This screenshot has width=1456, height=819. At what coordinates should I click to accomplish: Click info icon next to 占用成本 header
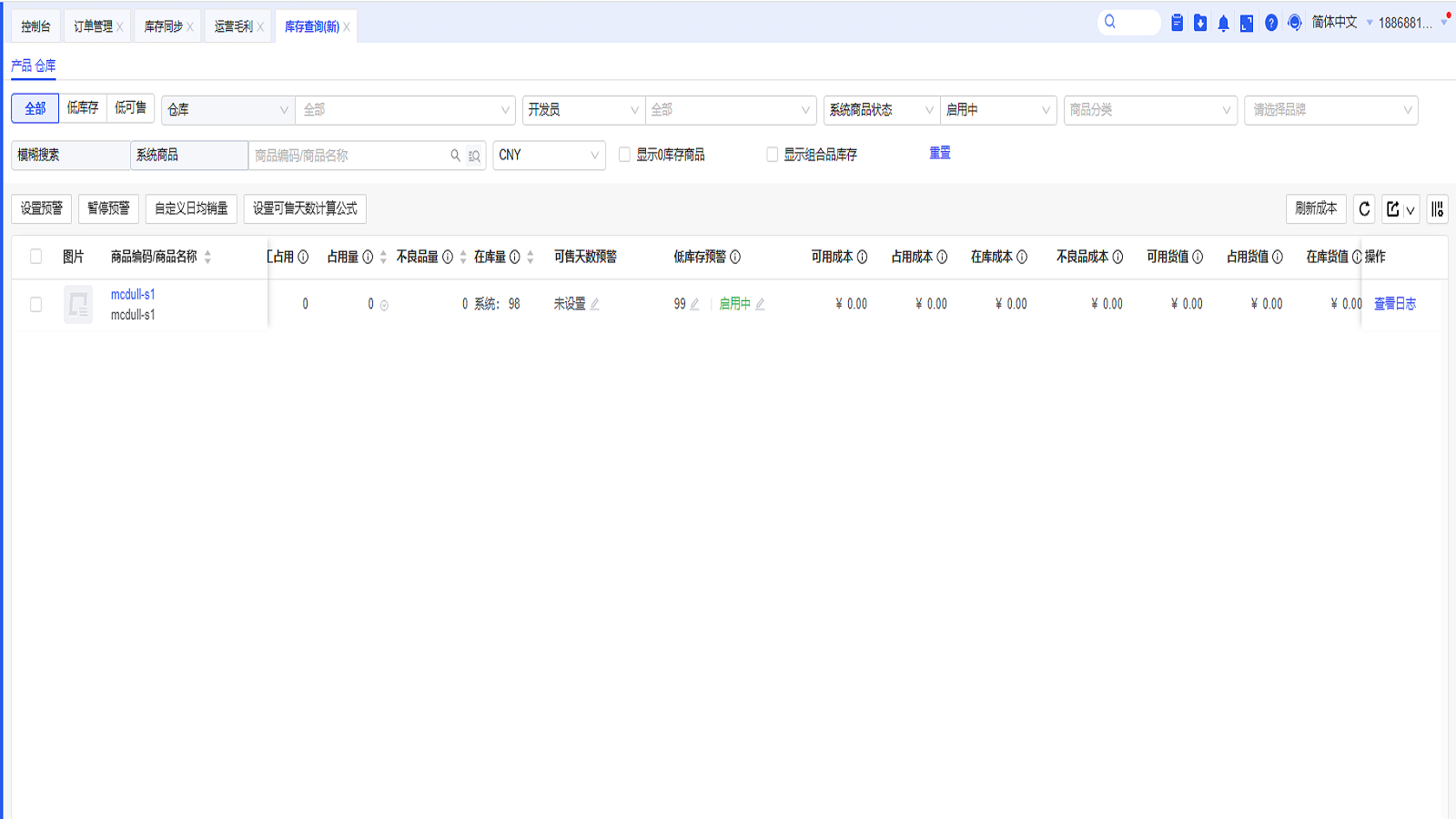pyautogui.click(x=942, y=257)
